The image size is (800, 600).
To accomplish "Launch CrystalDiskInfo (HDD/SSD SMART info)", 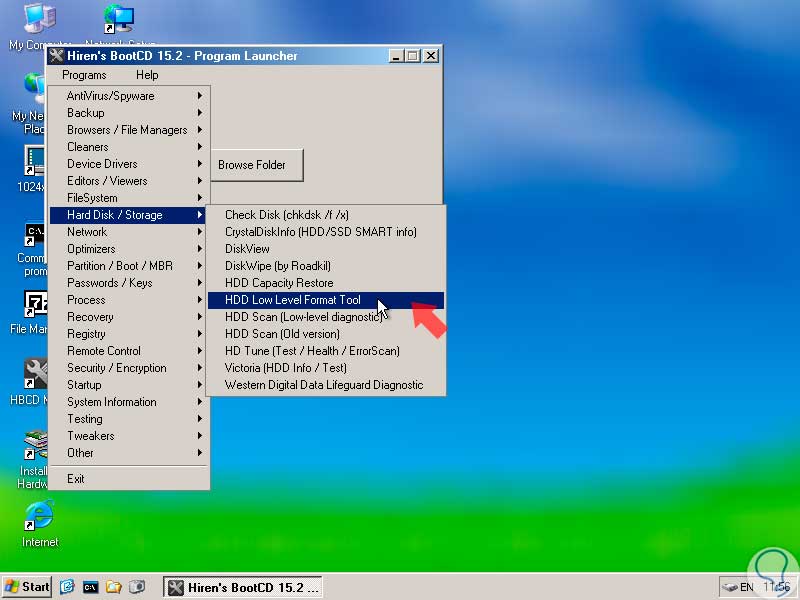I will pos(326,232).
